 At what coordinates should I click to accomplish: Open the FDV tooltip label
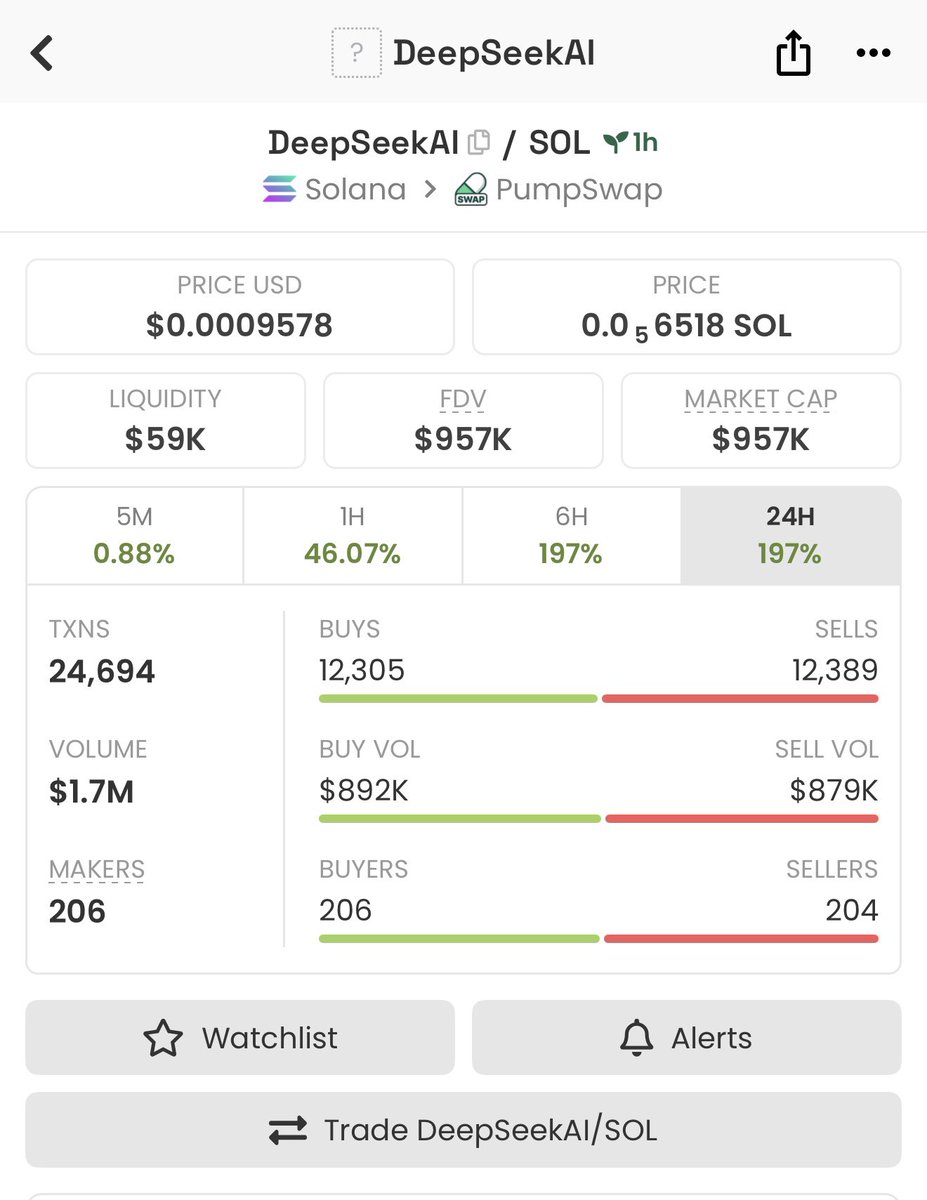pos(462,398)
